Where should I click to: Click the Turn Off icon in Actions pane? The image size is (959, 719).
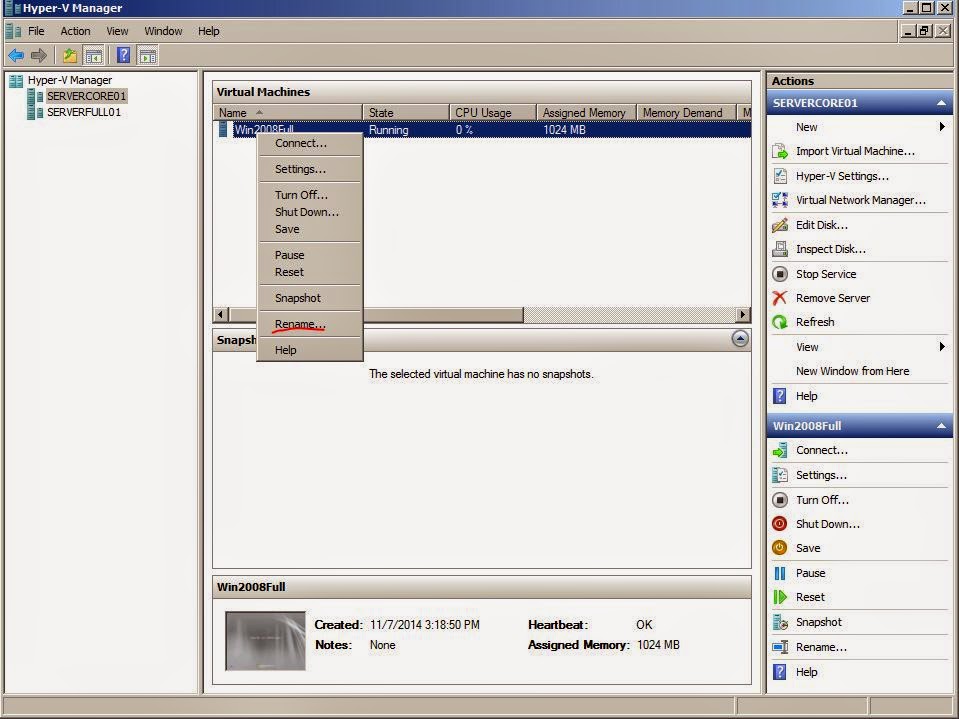[780, 500]
